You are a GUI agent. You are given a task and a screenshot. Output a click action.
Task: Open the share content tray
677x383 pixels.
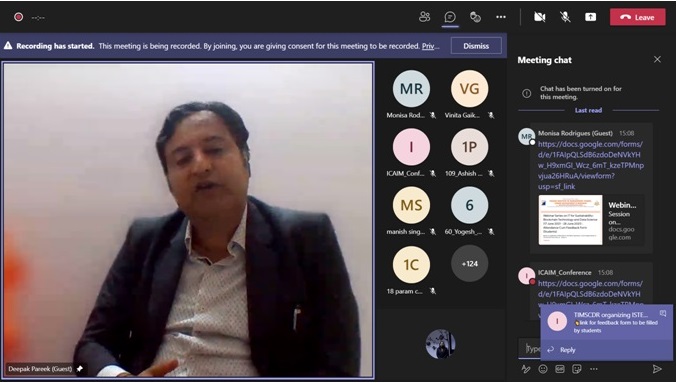(x=590, y=17)
